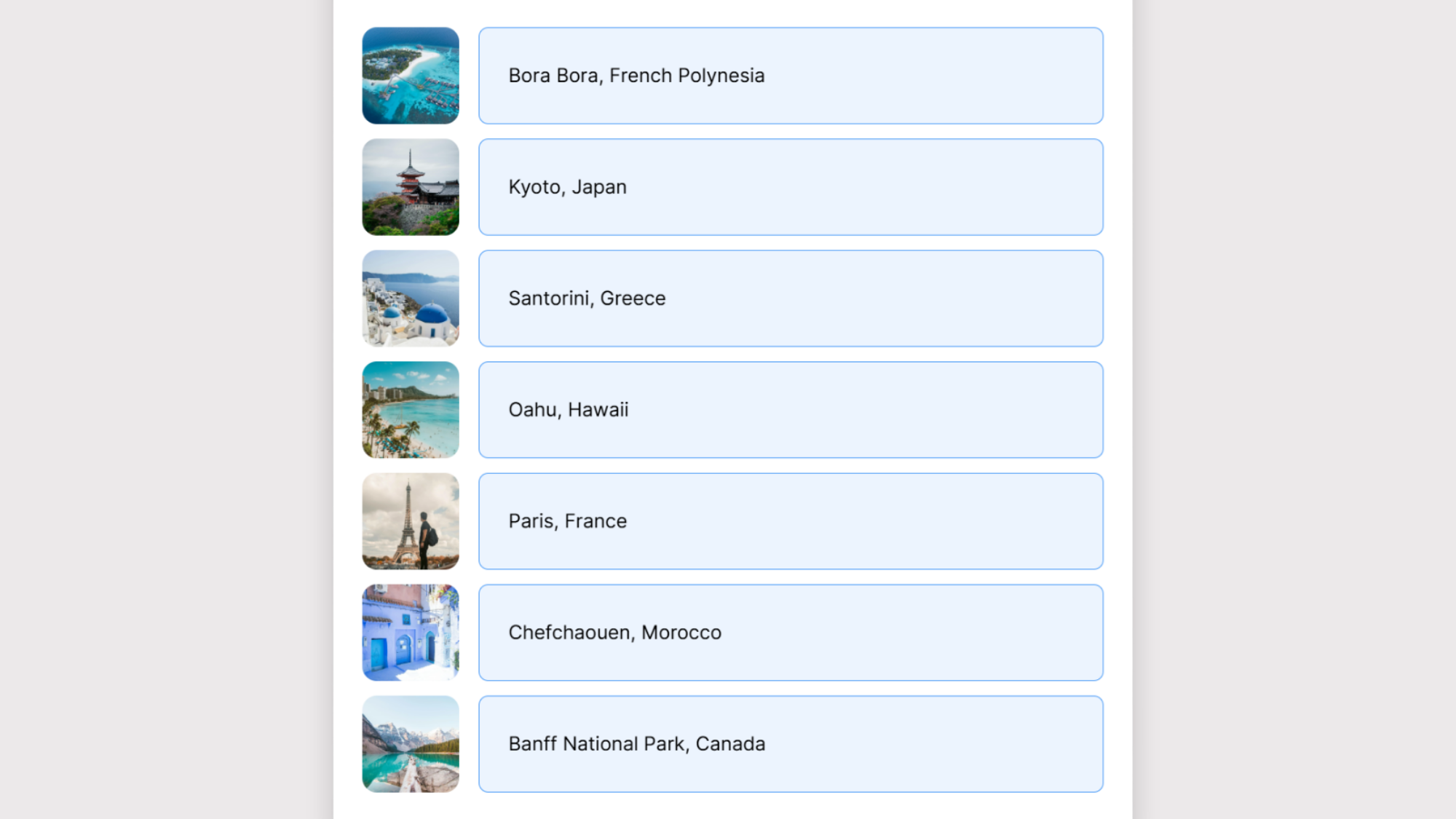Select the Kyoto, Japan destination card
Screen dimensions: 1456x819
coord(791,187)
